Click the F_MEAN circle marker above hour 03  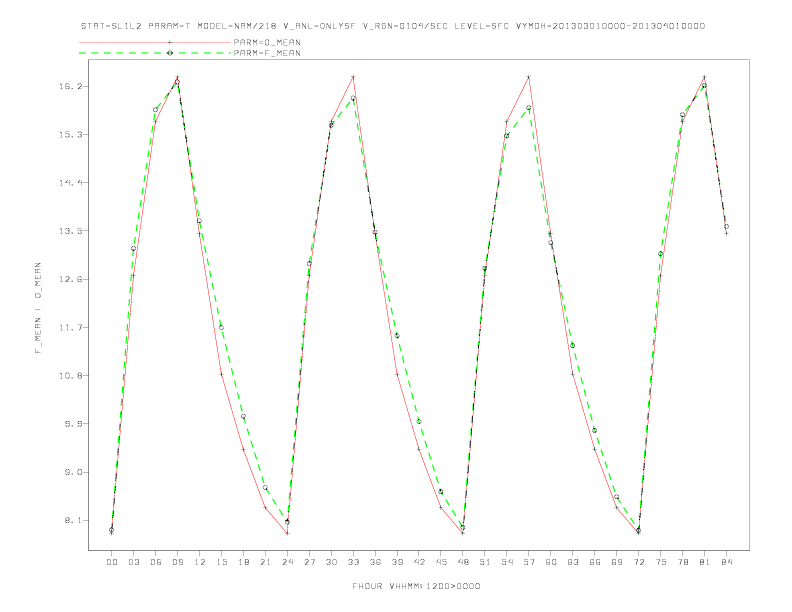[x=133, y=248]
